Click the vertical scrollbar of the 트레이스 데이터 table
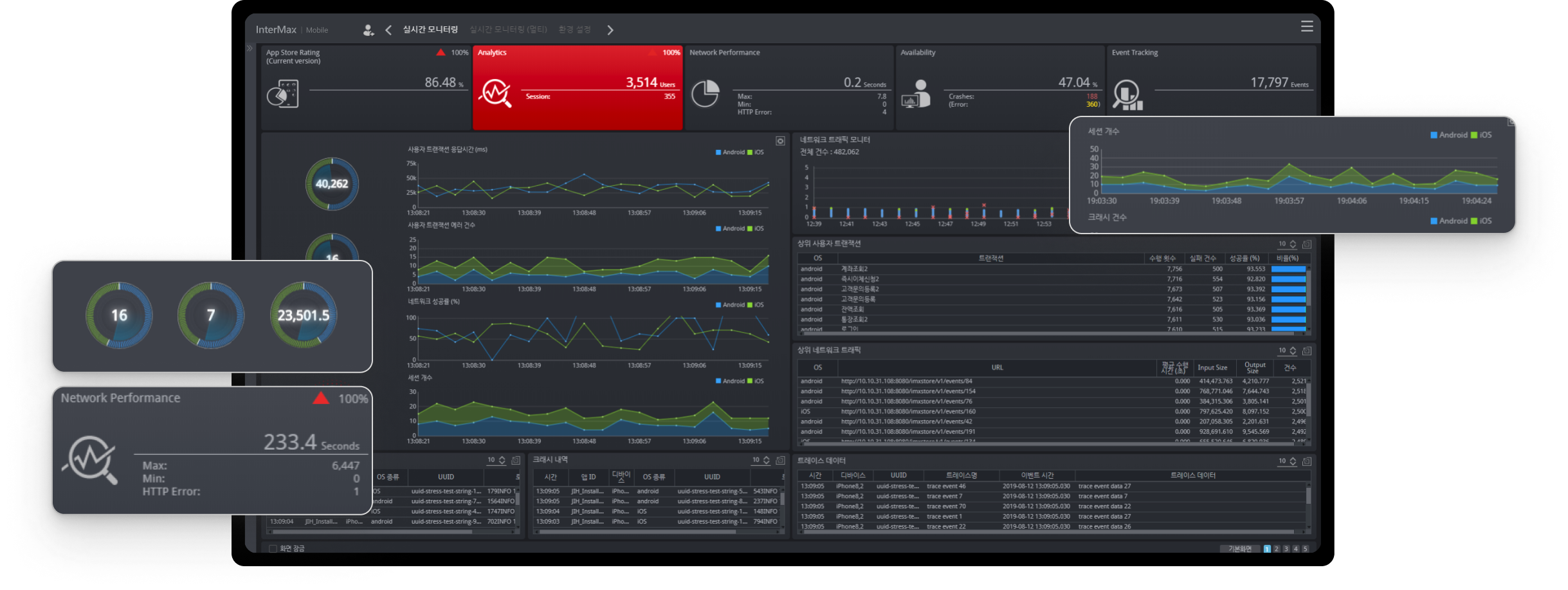 [x=1308, y=495]
